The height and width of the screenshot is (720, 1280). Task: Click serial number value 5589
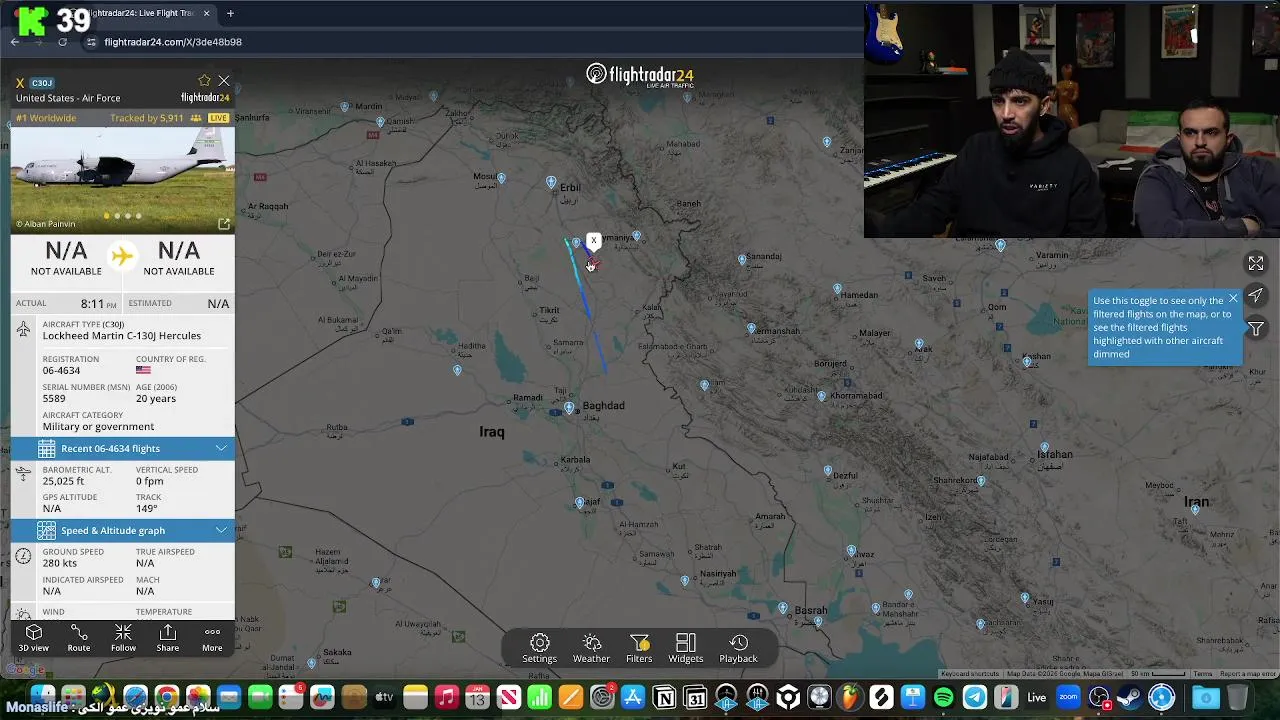click(54, 398)
